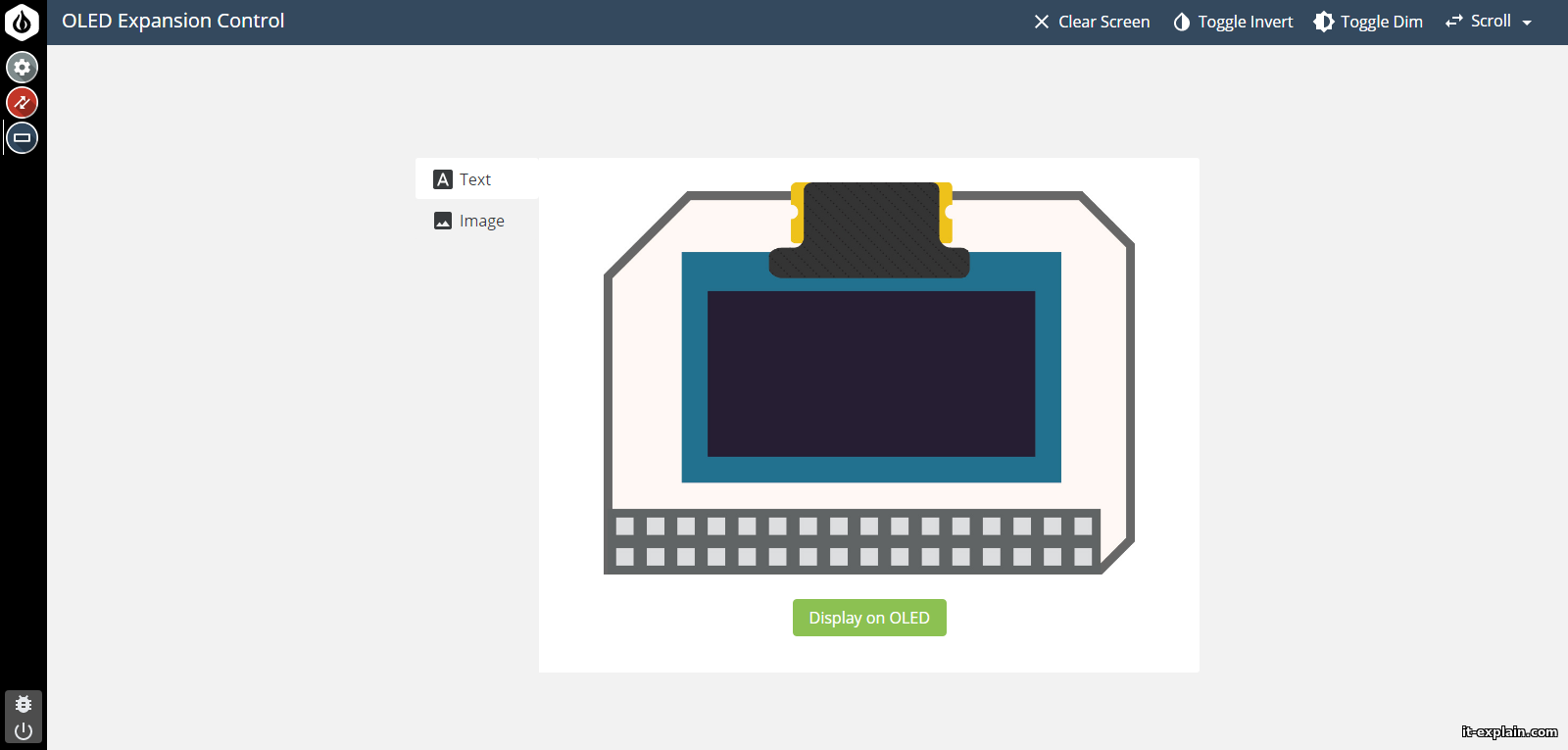
Task: Click the caret arrow next to Scroll
Action: coord(1527,23)
